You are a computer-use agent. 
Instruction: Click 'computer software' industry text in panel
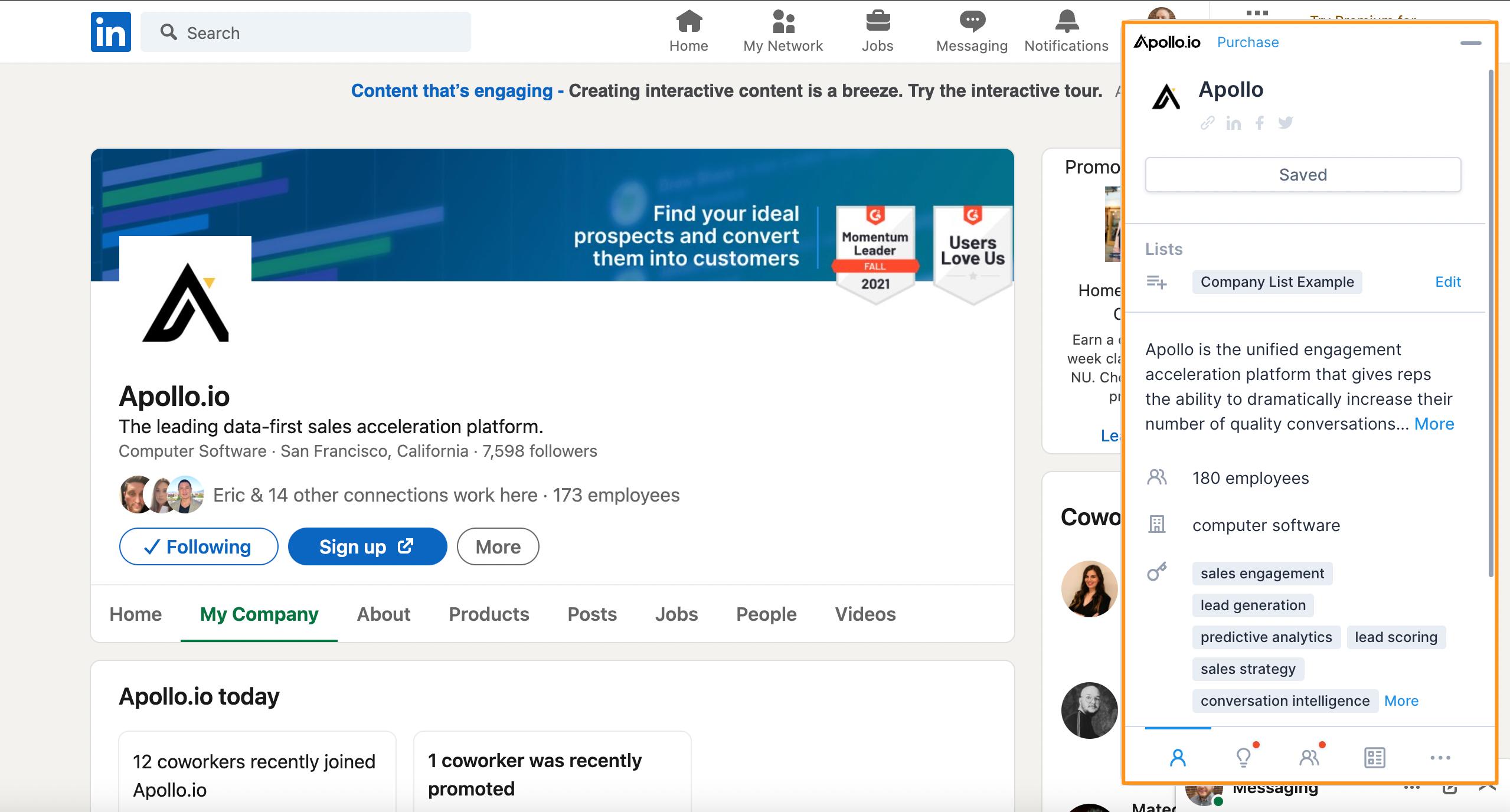tap(1266, 526)
